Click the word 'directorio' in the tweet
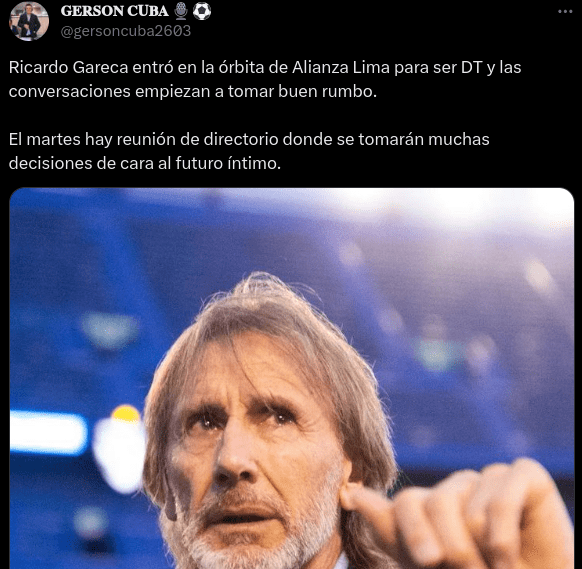 241,140
